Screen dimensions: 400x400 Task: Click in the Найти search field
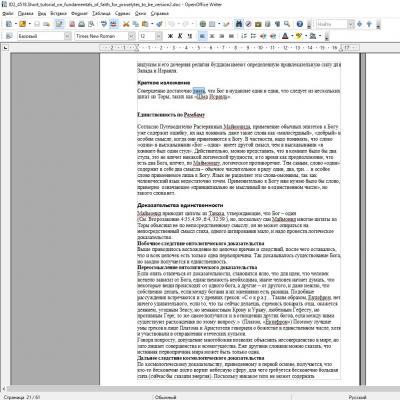[332, 24]
